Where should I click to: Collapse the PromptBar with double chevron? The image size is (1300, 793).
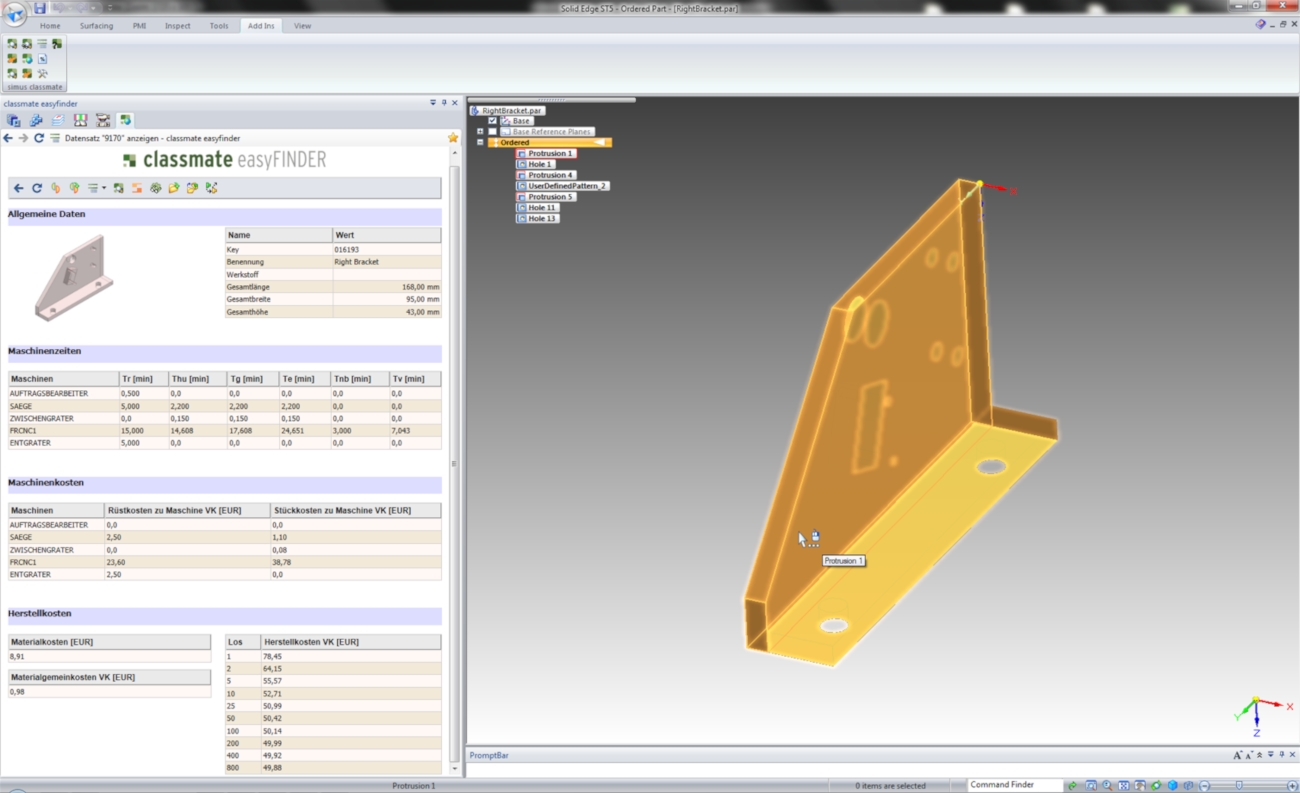tap(1260, 755)
